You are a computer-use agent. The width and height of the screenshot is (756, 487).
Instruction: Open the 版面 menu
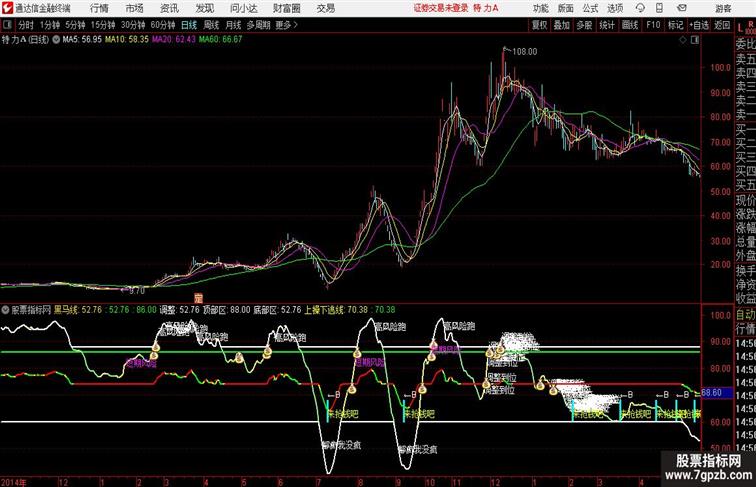(566, 8)
